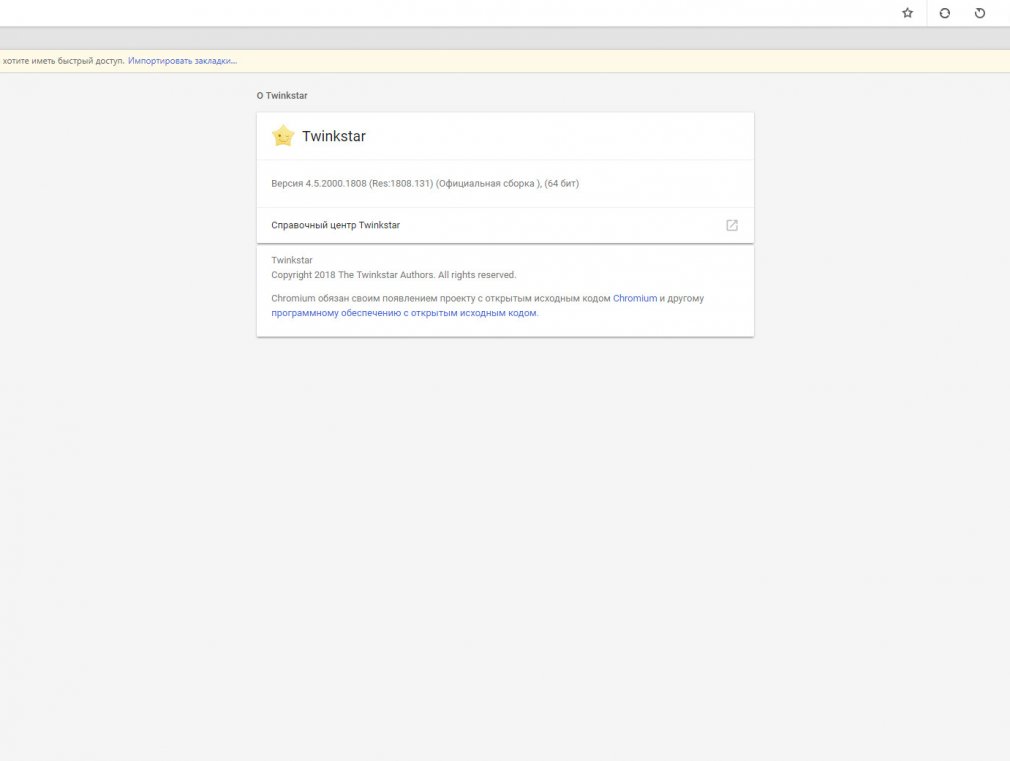The width and height of the screenshot is (1010, 761).
Task: Click the хотите иметь быстрый доступ infobar text
Action: coord(63,61)
